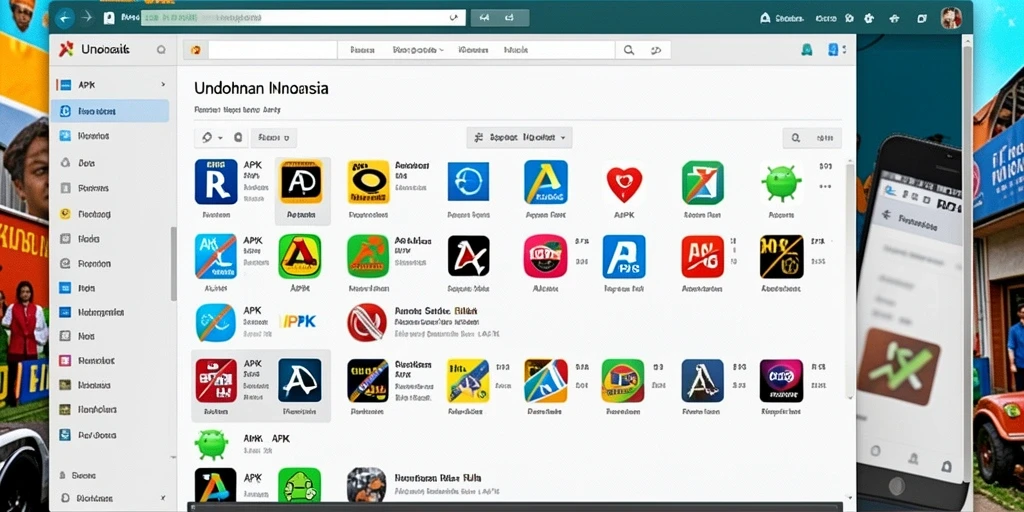Open the red heart app icon

point(624,183)
